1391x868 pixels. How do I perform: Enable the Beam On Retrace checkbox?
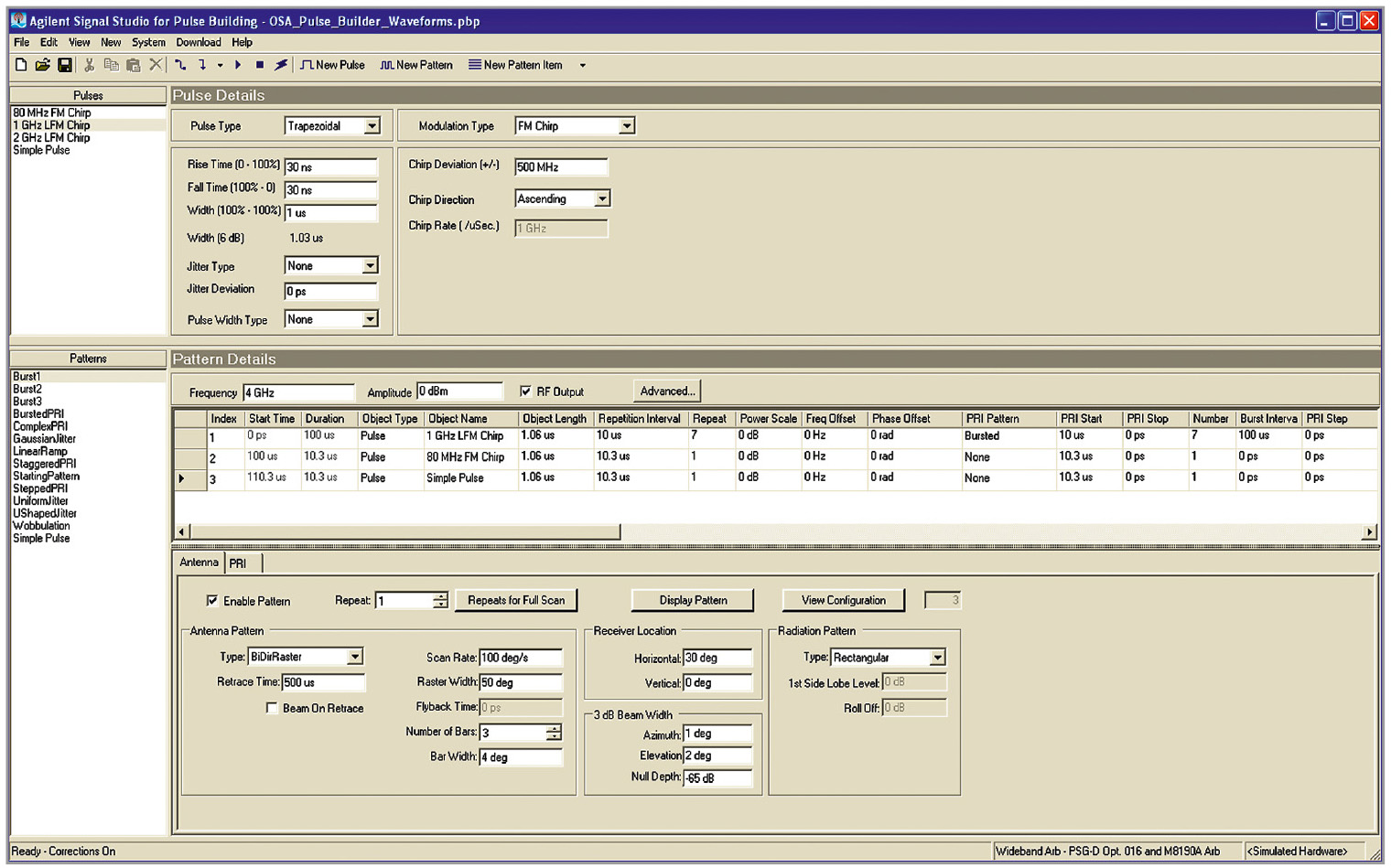pos(272,708)
